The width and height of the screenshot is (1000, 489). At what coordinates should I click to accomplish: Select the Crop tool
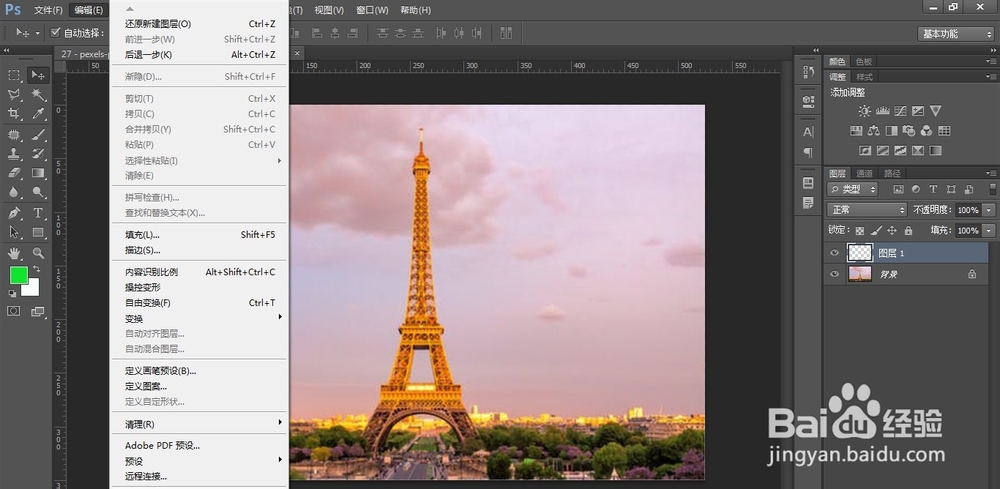click(x=13, y=113)
